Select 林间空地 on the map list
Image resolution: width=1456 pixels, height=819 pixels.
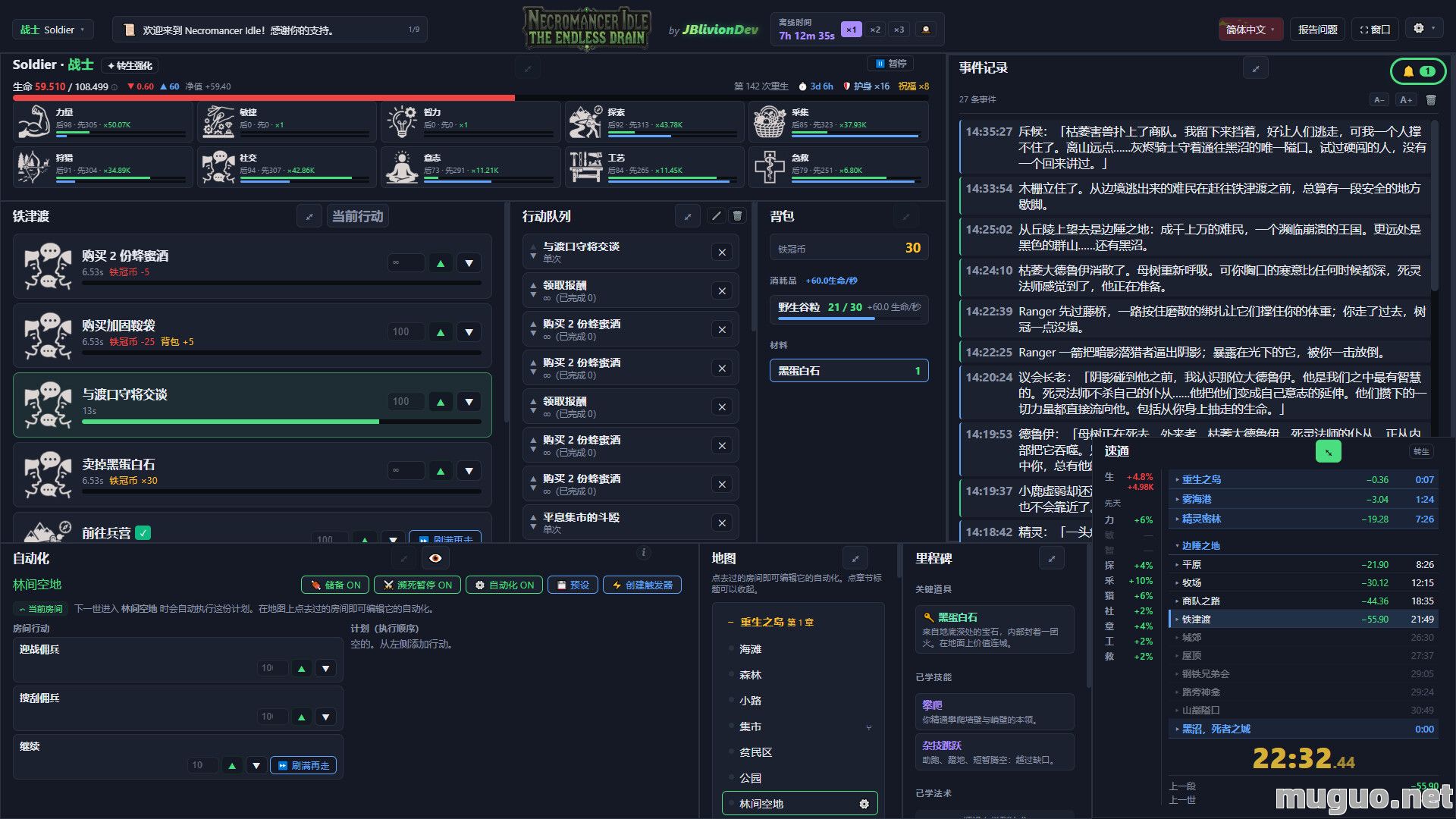(x=799, y=804)
